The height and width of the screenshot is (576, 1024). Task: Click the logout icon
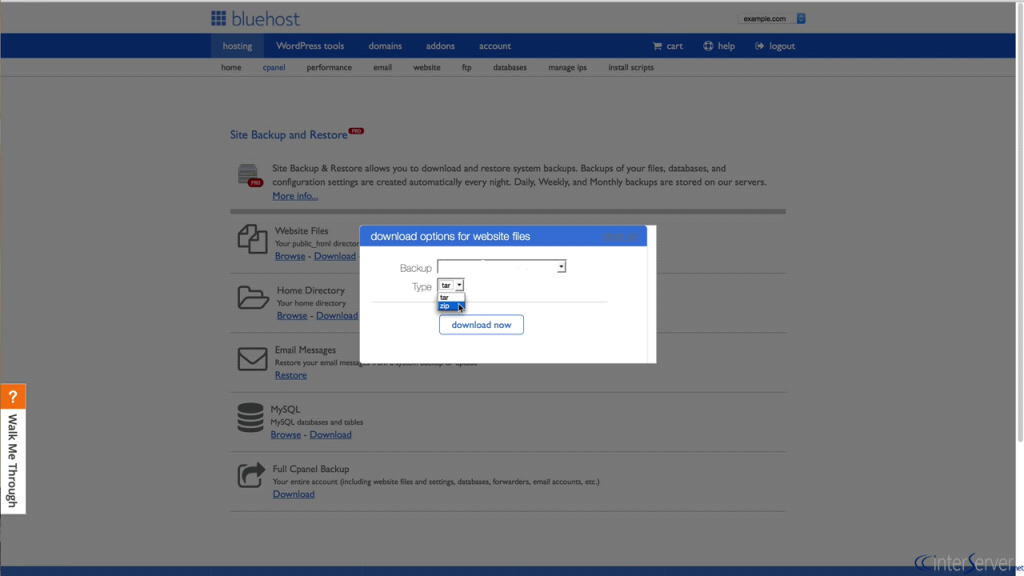(x=760, y=45)
